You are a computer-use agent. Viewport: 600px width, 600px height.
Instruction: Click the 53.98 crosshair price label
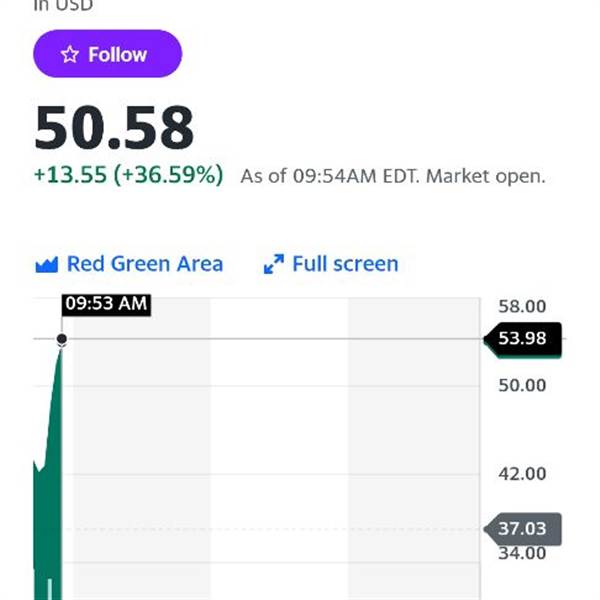tap(522, 338)
